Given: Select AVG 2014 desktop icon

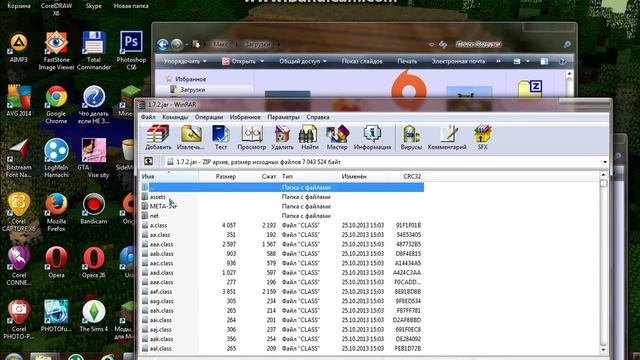Looking at the screenshot, I should tap(18, 101).
